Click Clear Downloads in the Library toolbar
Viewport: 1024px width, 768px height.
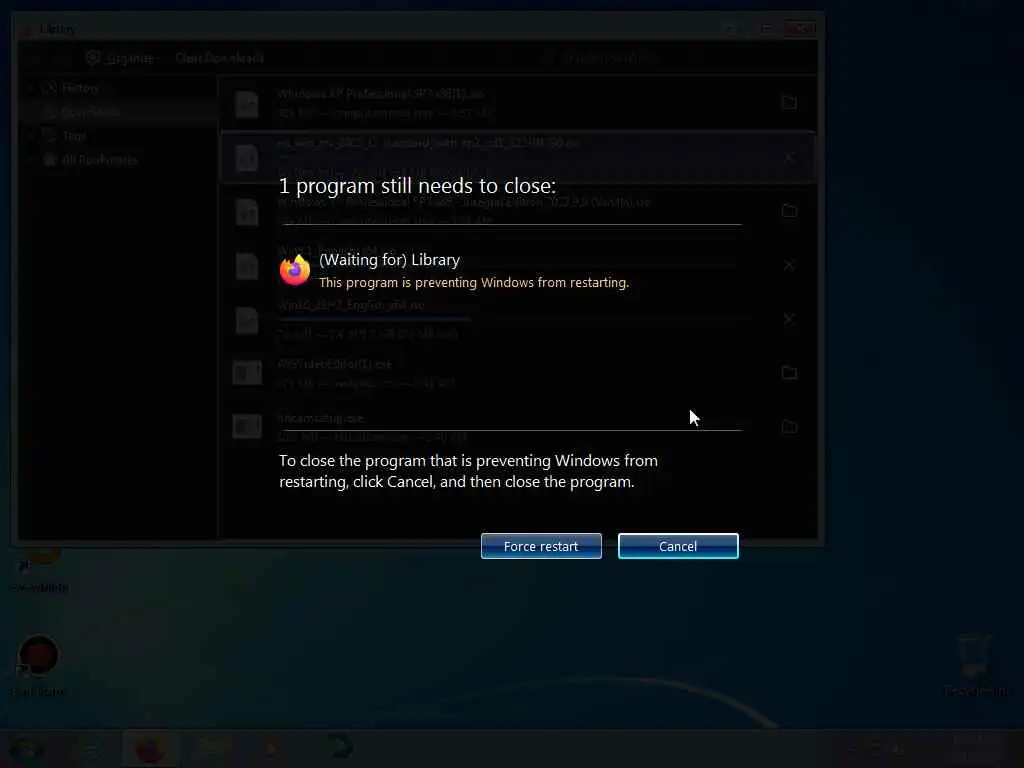pyautogui.click(x=219, y=58)
